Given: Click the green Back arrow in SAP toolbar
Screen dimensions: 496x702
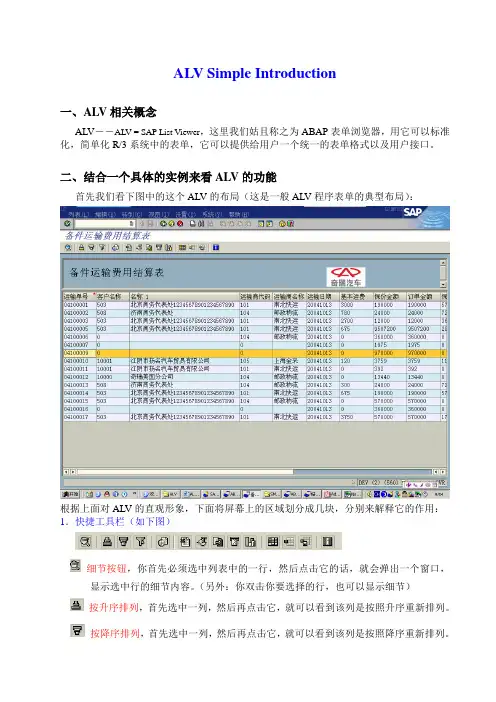Looking at the screenshot, I should 163,223.
